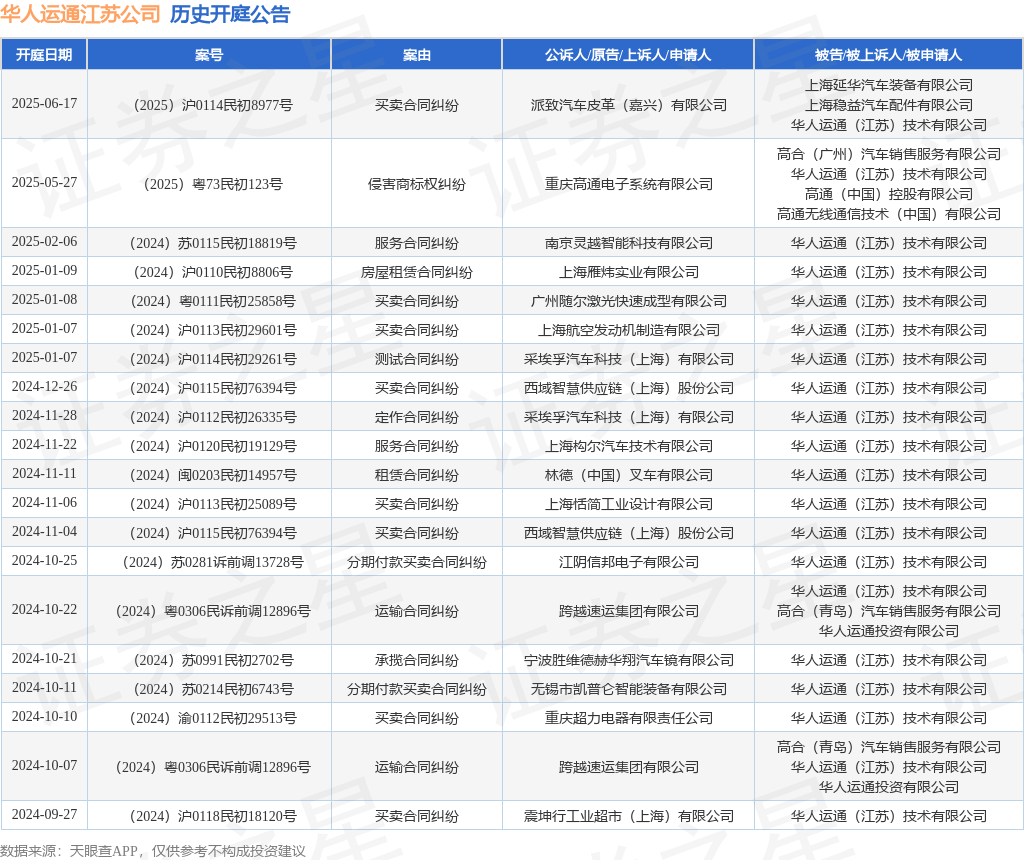Click the 房屋租赁合同纠纷 cell
The width and height of the screenshot is (1024, 860).
coord(416,272)
